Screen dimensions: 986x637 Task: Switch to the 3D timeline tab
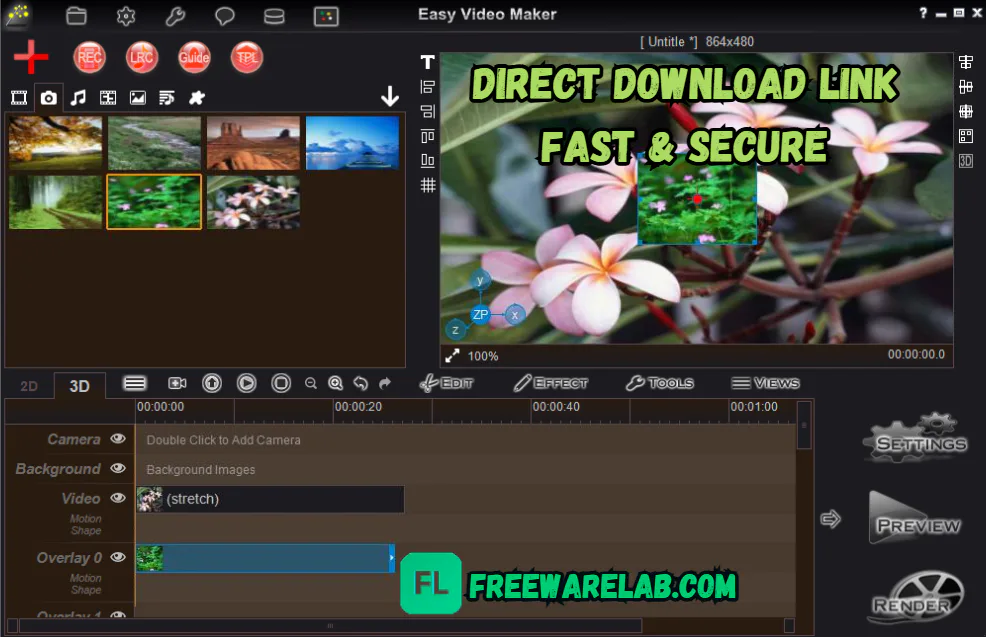pyautogui.click(x=79, y=386)
